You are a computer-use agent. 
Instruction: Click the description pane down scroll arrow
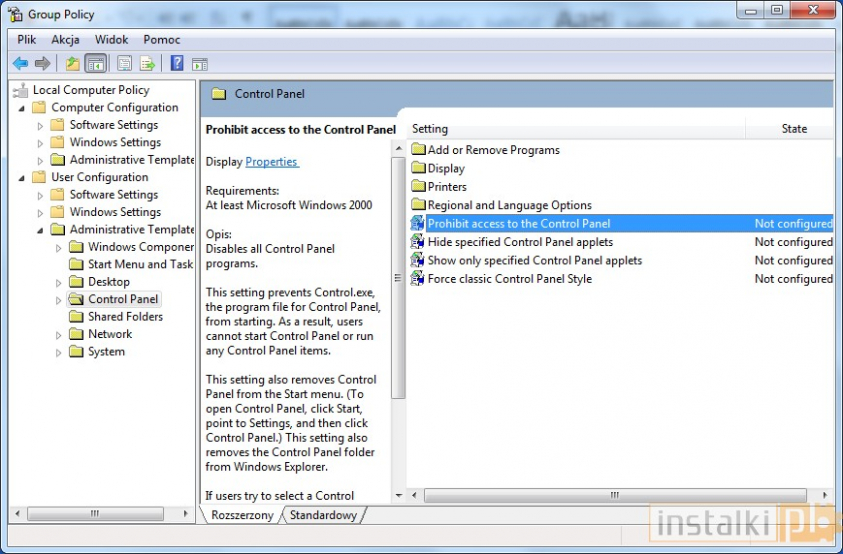pyautogui.click(x=398, y=495)
